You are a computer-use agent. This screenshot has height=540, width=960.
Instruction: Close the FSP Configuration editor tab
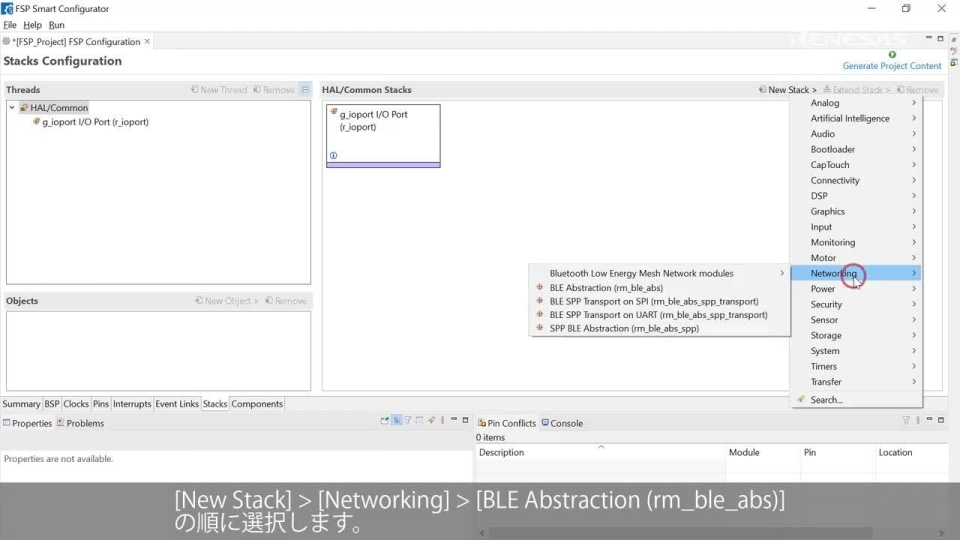pos(148,41)
